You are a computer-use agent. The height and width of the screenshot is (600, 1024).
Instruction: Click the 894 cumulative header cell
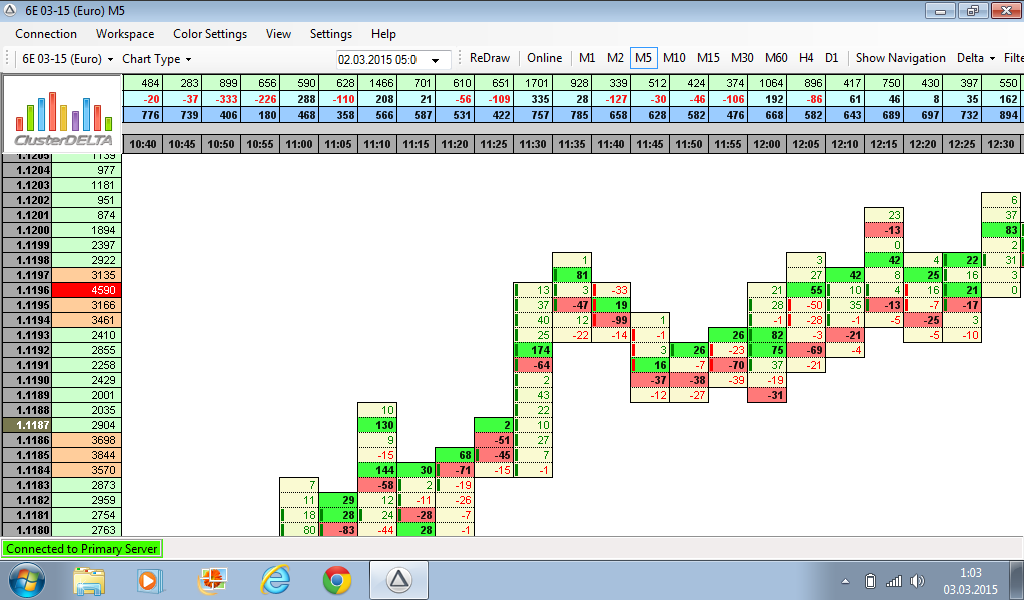(1001, 115)
